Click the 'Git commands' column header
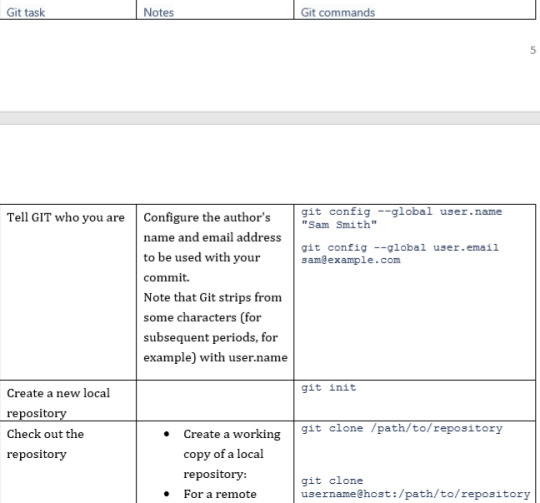The width and height of the screenshot is (540, 503). tap(338, 12)
